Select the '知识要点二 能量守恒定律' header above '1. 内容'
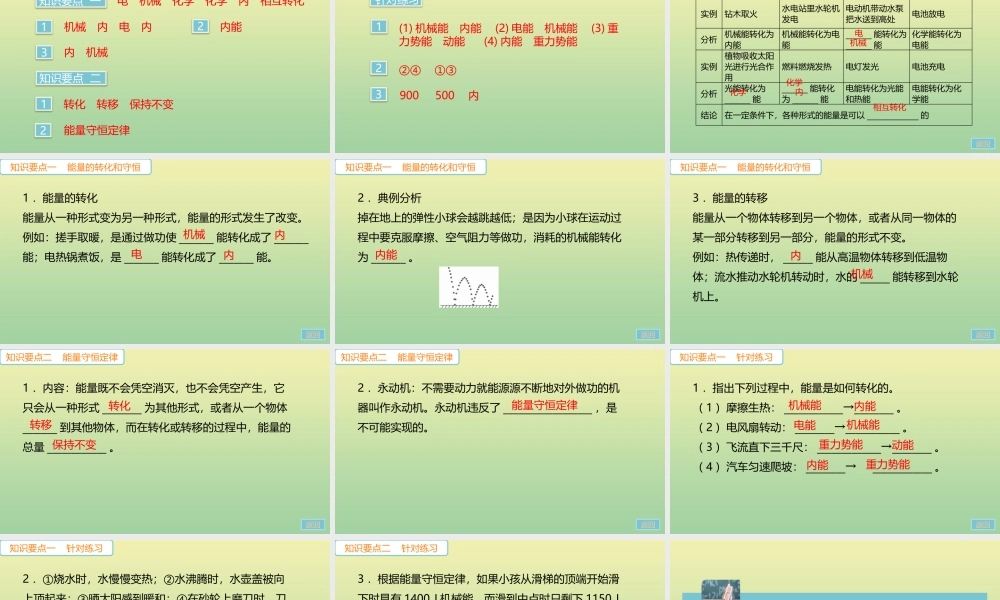The width and height of the screenshot is (1000, 600). [x=62, y=357]
